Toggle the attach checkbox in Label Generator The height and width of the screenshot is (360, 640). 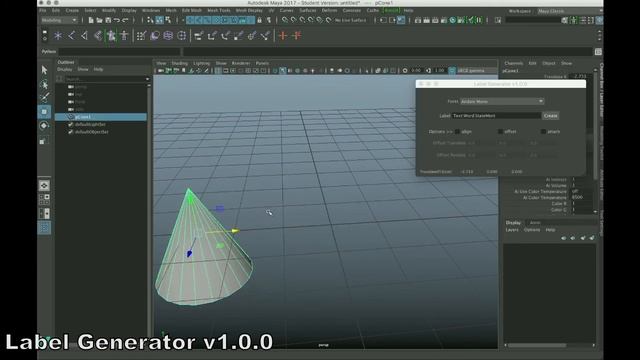tap(543, 131)
